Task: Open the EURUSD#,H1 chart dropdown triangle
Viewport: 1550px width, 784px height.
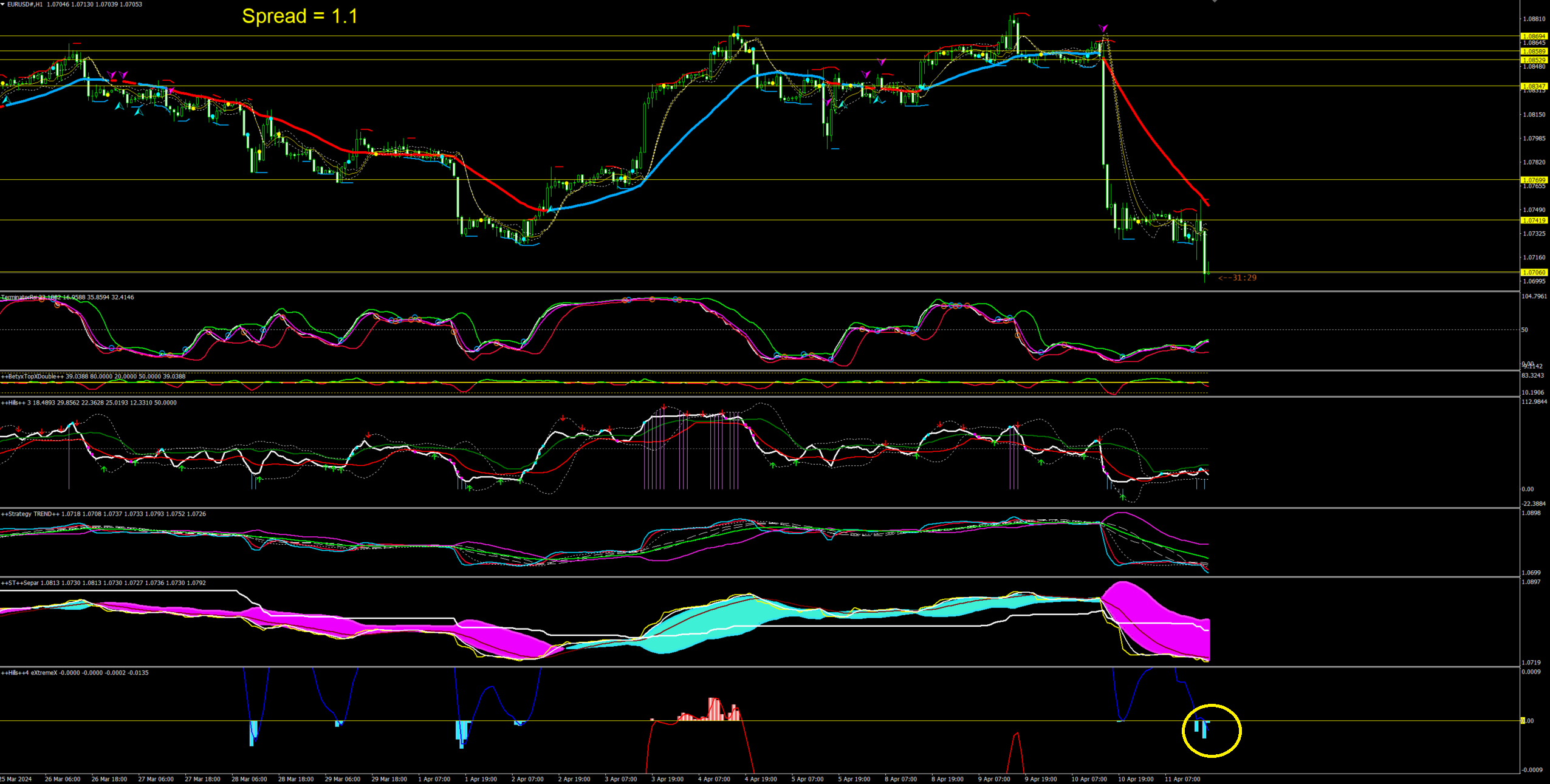Action: pyautogui.click(x=3, y=4)
